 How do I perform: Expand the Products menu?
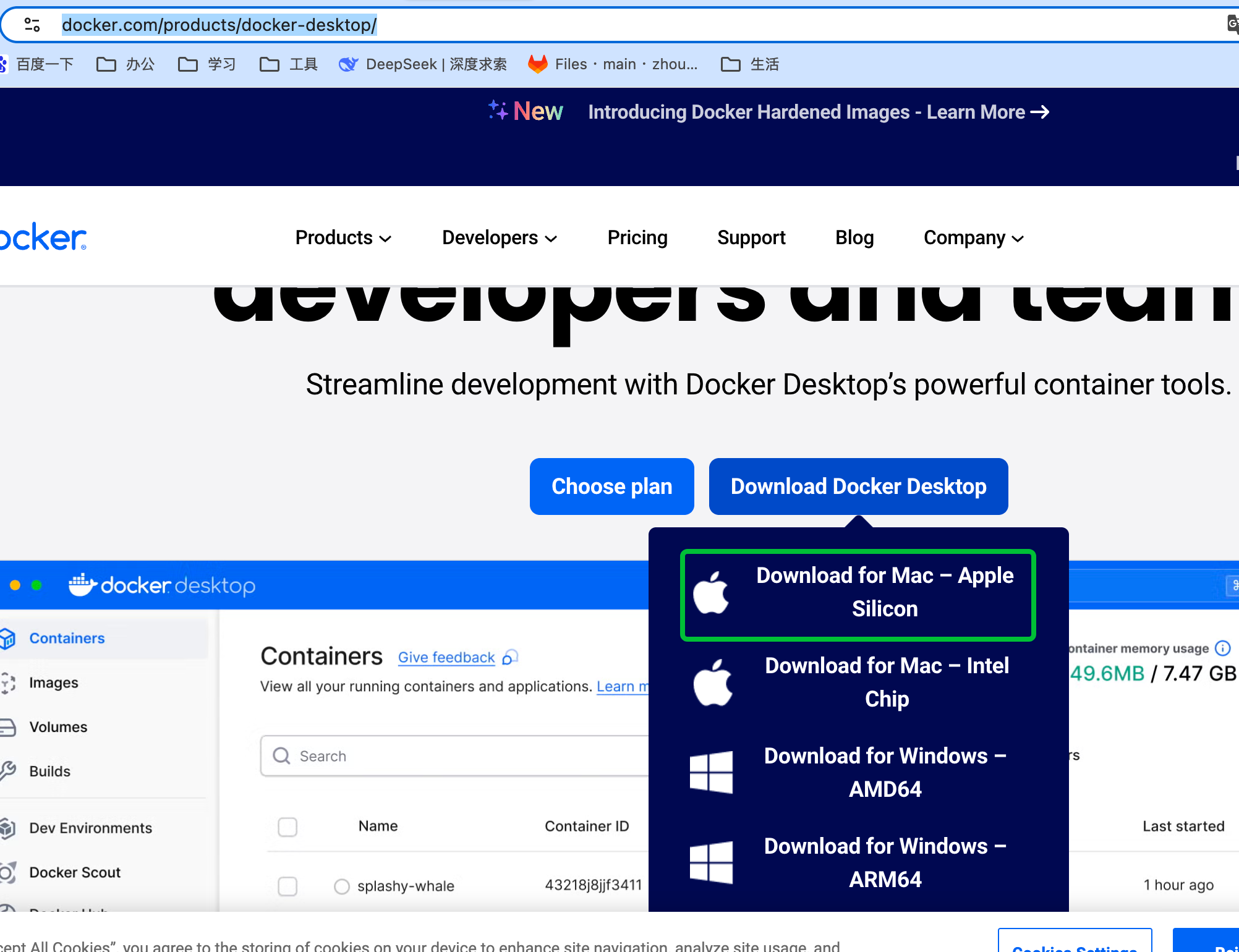coord(343,238)
